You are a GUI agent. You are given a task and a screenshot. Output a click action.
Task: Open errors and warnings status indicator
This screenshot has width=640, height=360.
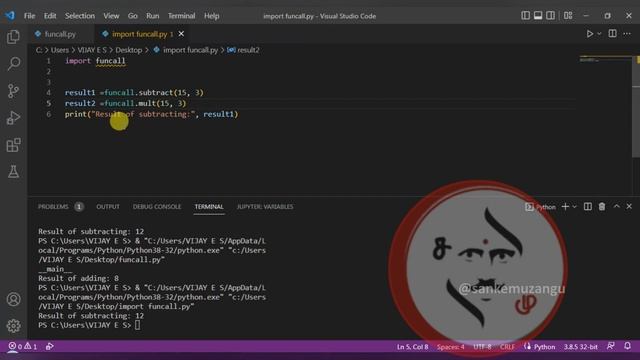23,347
